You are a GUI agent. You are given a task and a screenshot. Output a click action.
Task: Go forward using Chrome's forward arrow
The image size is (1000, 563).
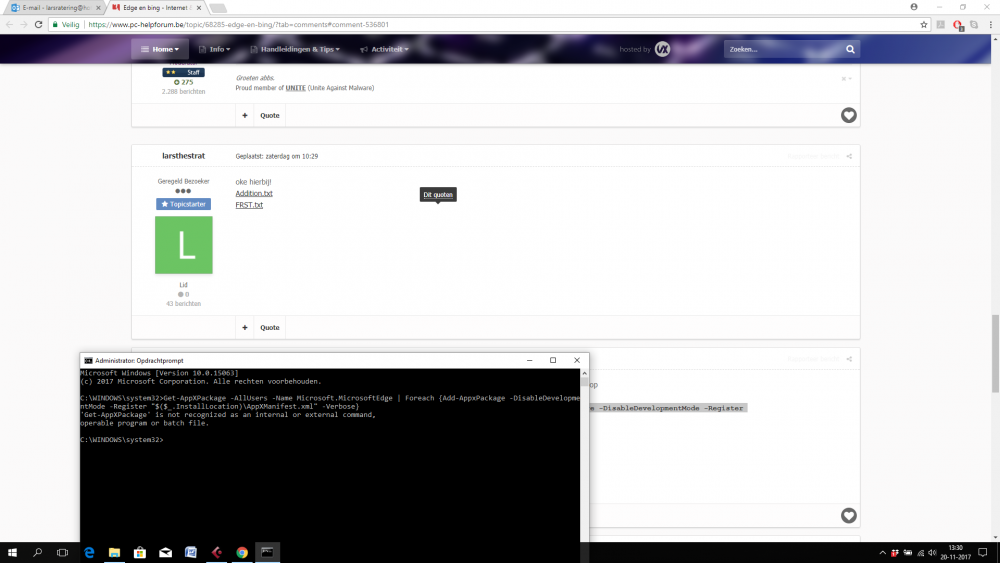[24, 24]
